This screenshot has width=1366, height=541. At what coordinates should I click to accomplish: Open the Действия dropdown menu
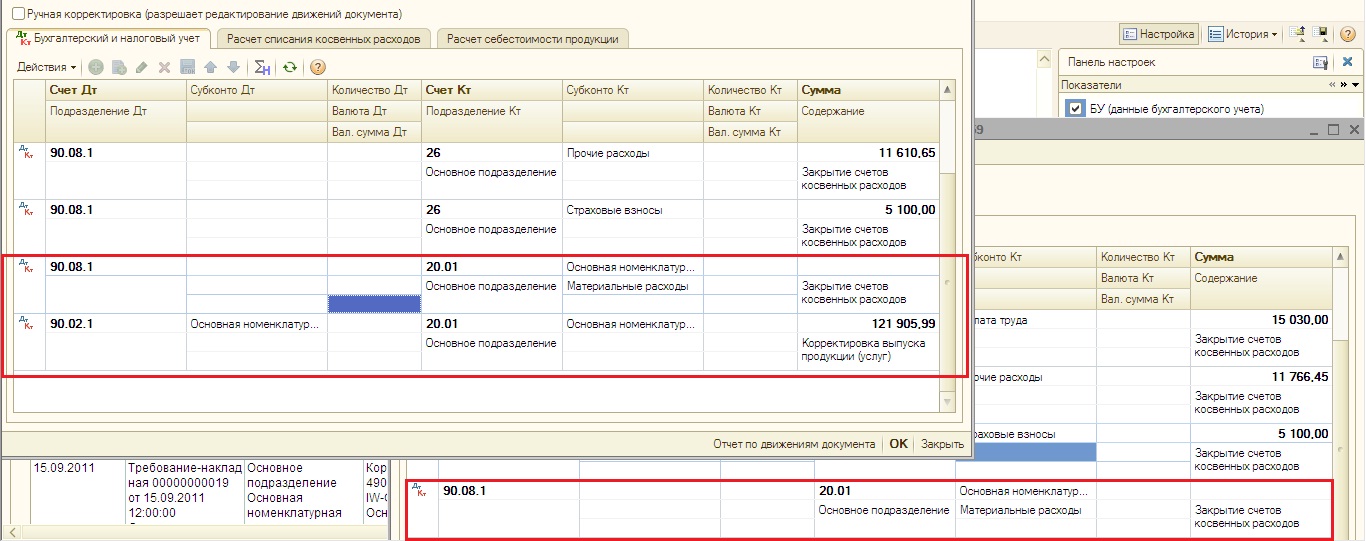(46, 67)
